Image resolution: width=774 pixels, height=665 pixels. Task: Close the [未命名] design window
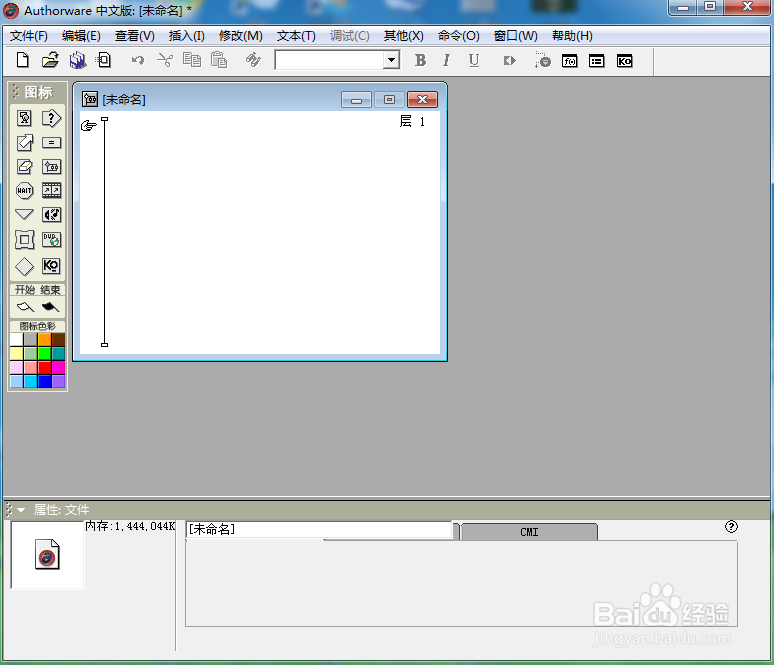click(423, 100)
